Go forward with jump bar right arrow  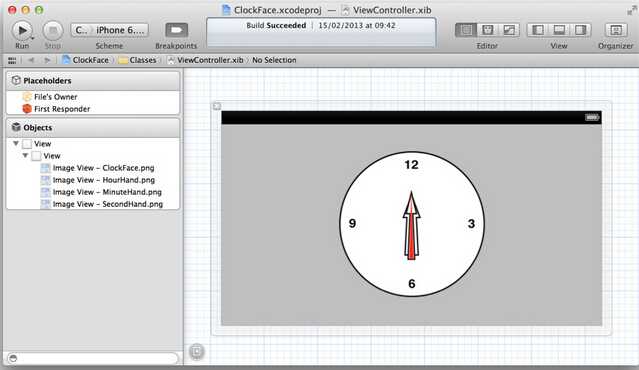click(47, 60)
